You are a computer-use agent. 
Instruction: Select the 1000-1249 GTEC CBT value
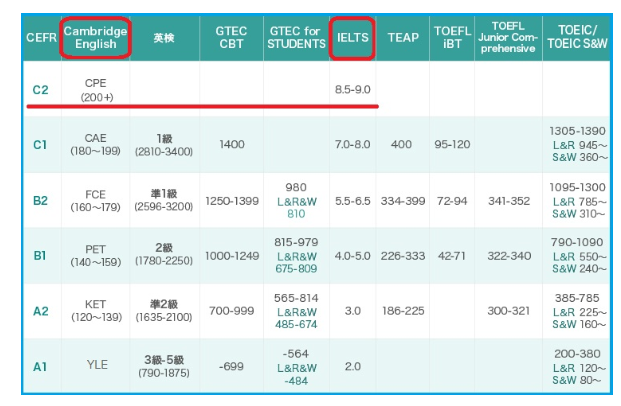tap(232, 256)
